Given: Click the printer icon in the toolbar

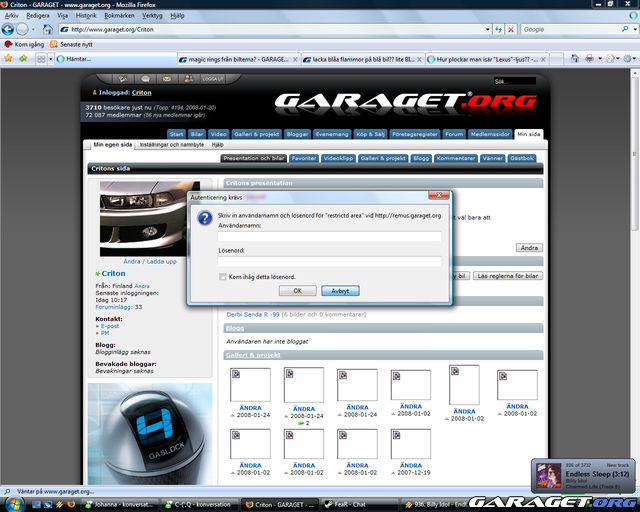Looking at the screenshot, I should pyautogui.click(x=589, y=59).
